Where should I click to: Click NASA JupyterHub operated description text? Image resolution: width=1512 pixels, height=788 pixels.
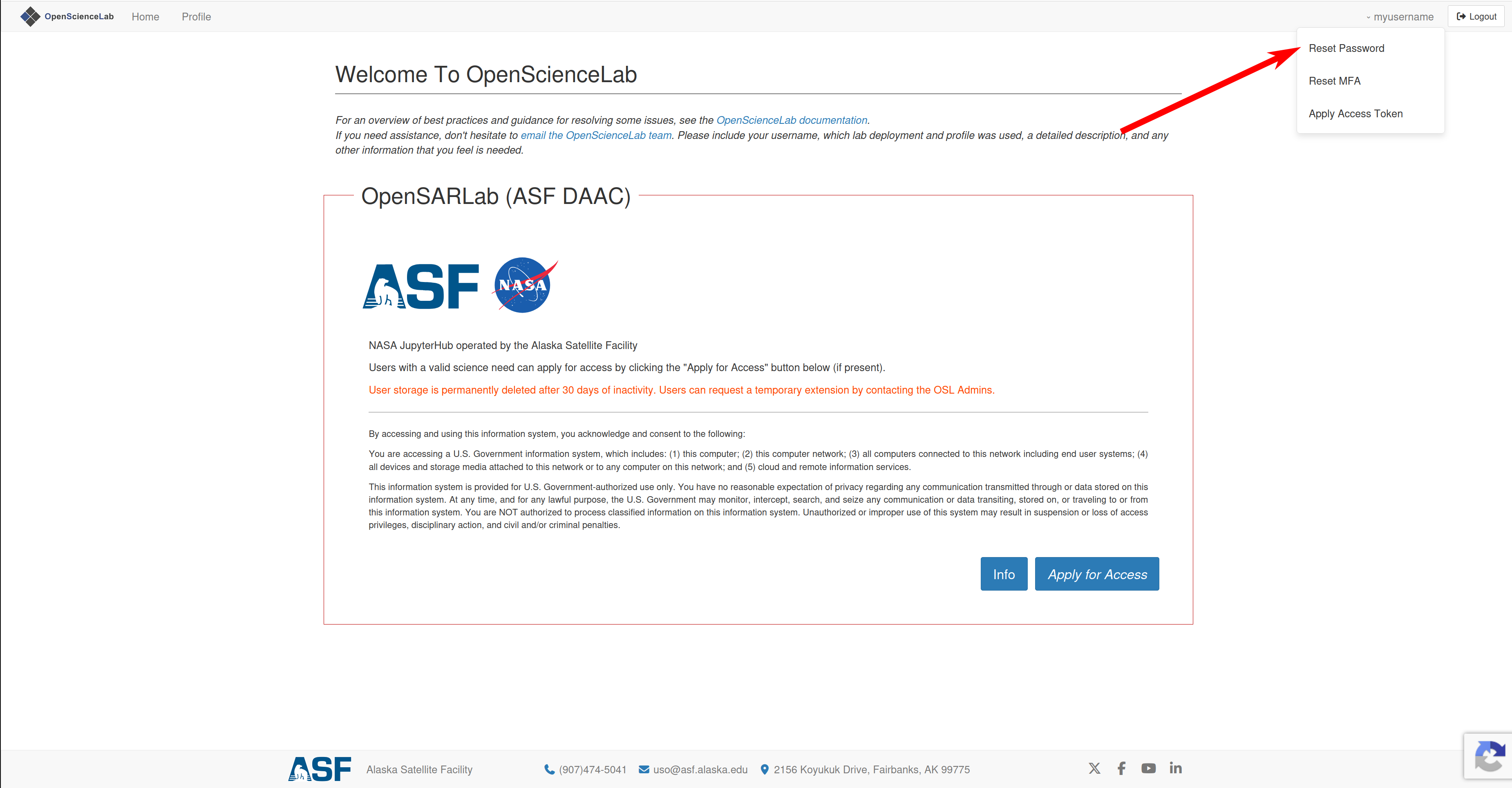pyautogui.click(x=503, y=345)
